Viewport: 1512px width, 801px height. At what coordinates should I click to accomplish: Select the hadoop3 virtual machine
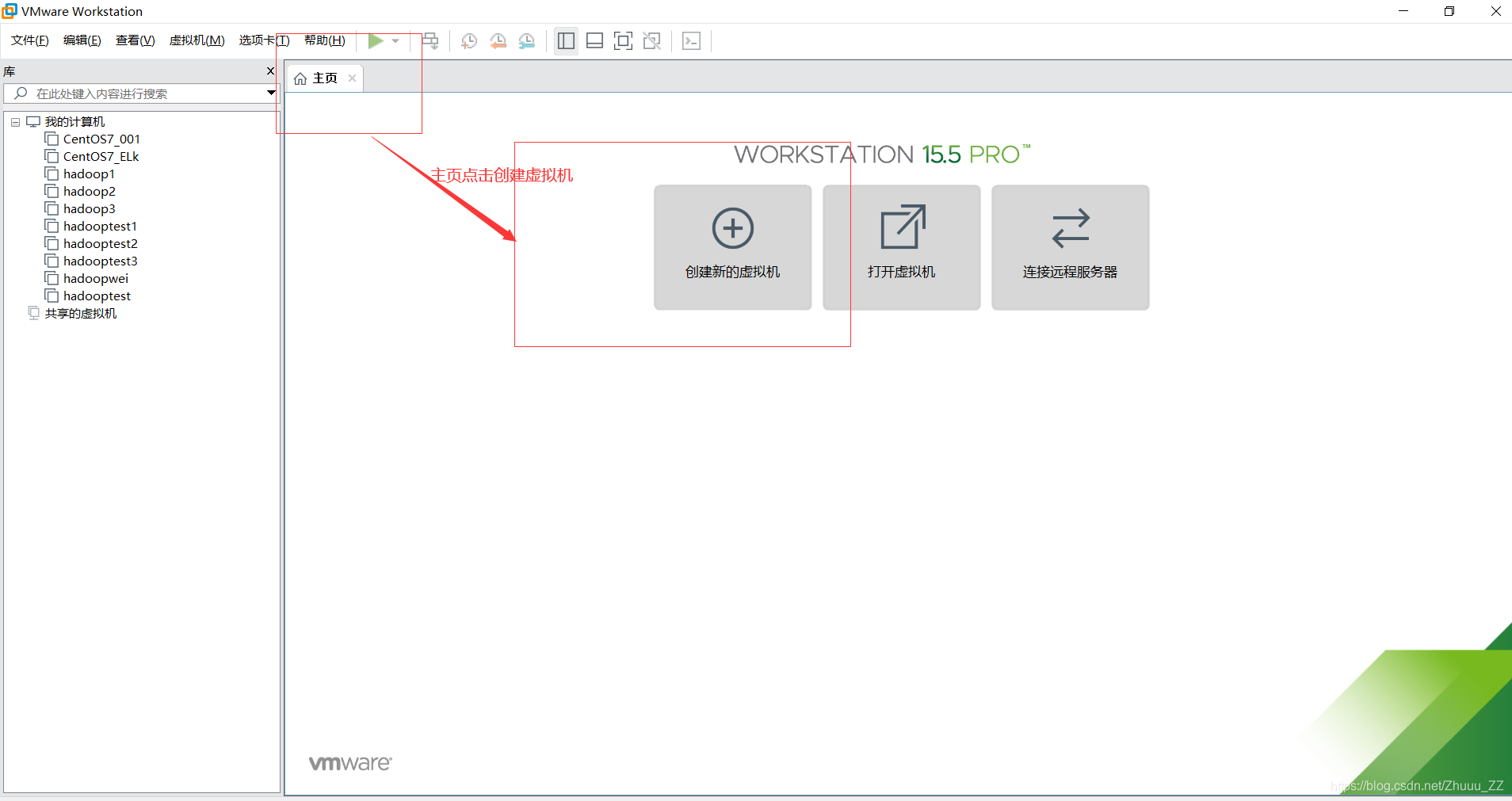[x=90, y=209]
